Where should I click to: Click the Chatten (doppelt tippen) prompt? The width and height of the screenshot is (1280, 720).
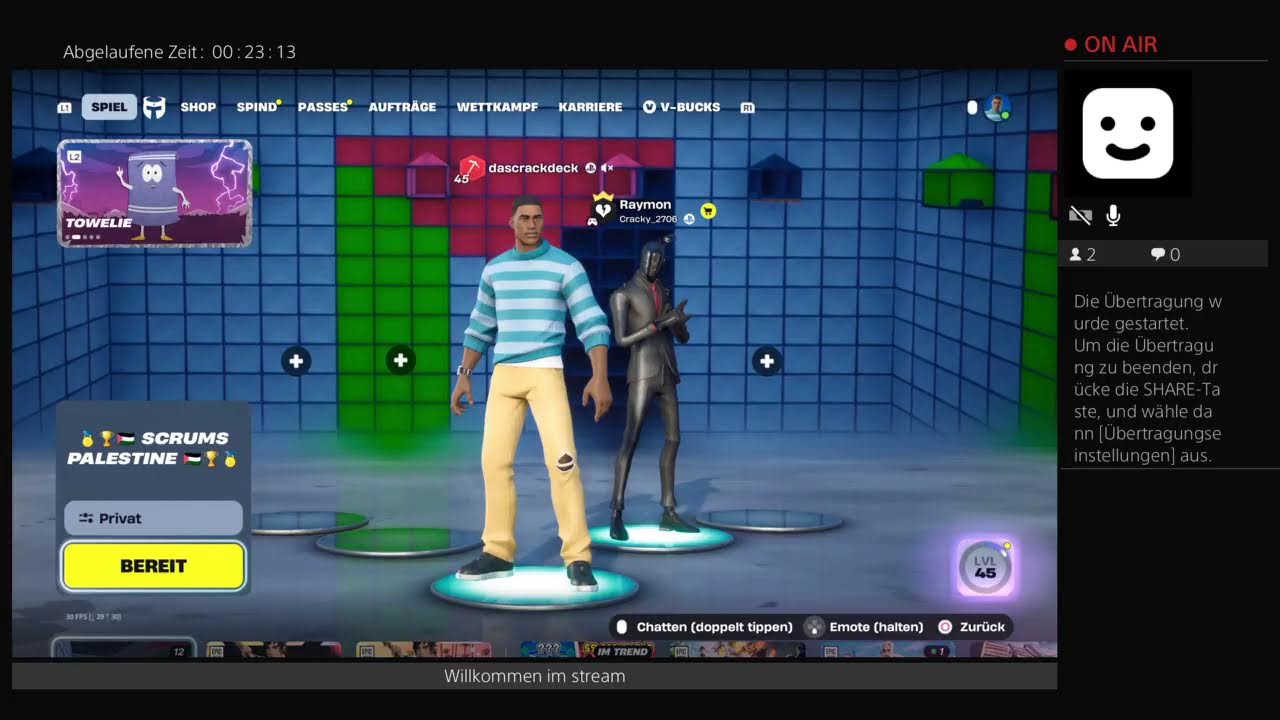(715, 627)
